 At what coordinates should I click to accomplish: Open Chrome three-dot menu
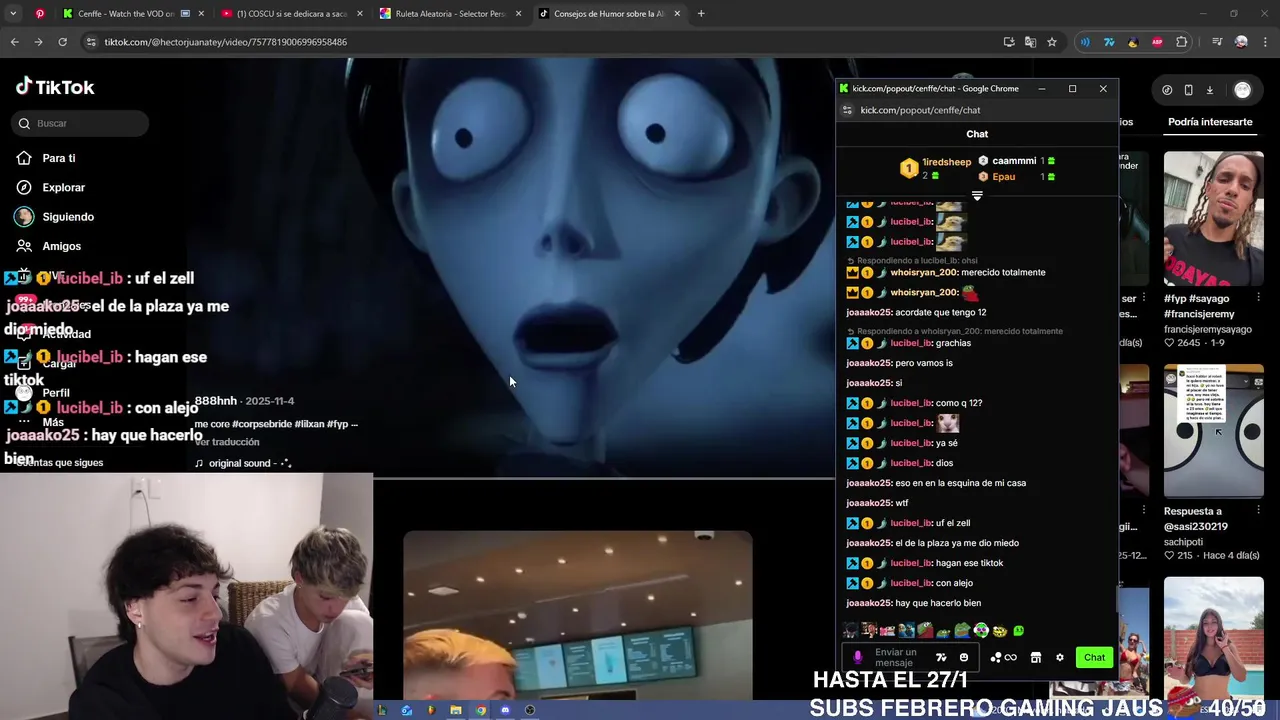click(1264, 42)
